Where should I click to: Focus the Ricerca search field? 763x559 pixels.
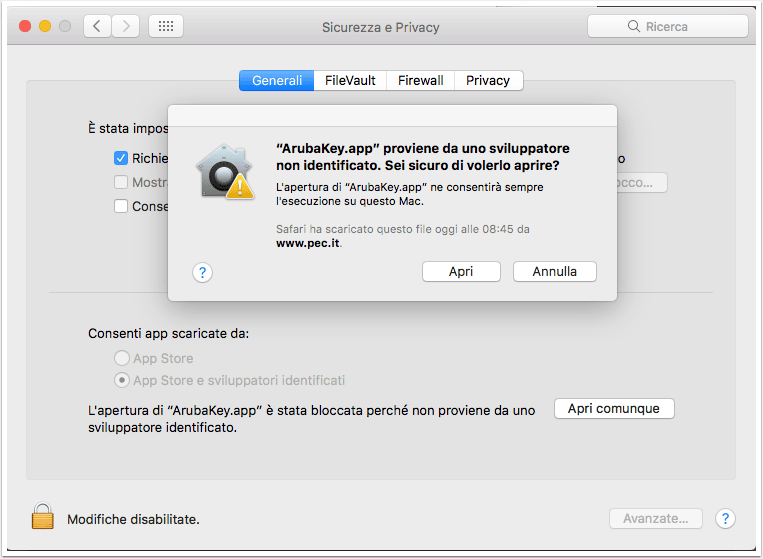point(668,26)
